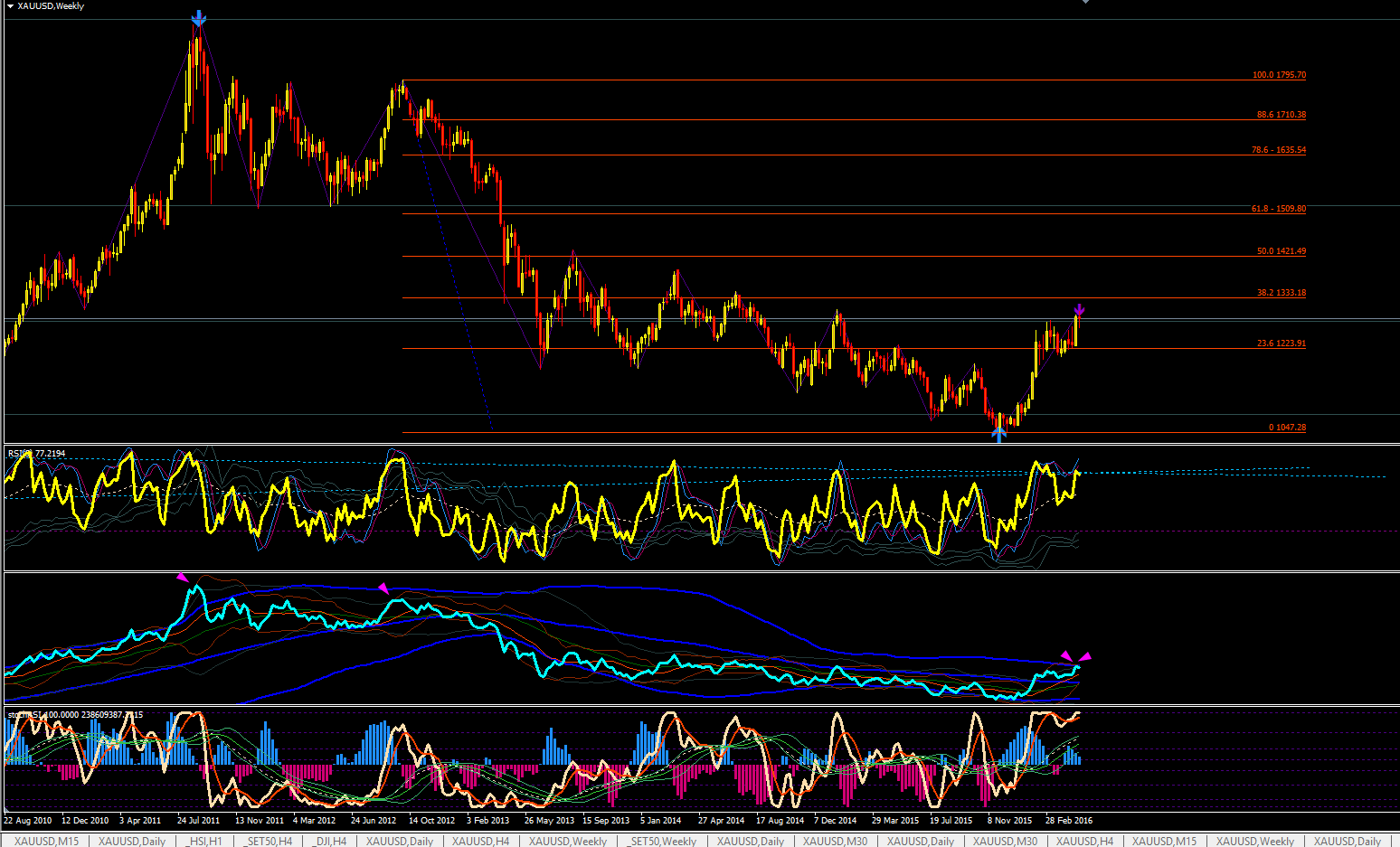Select the Fibonacci label '61.8 - 1509.80'

pyautogui.click(x=1279, y=209)
